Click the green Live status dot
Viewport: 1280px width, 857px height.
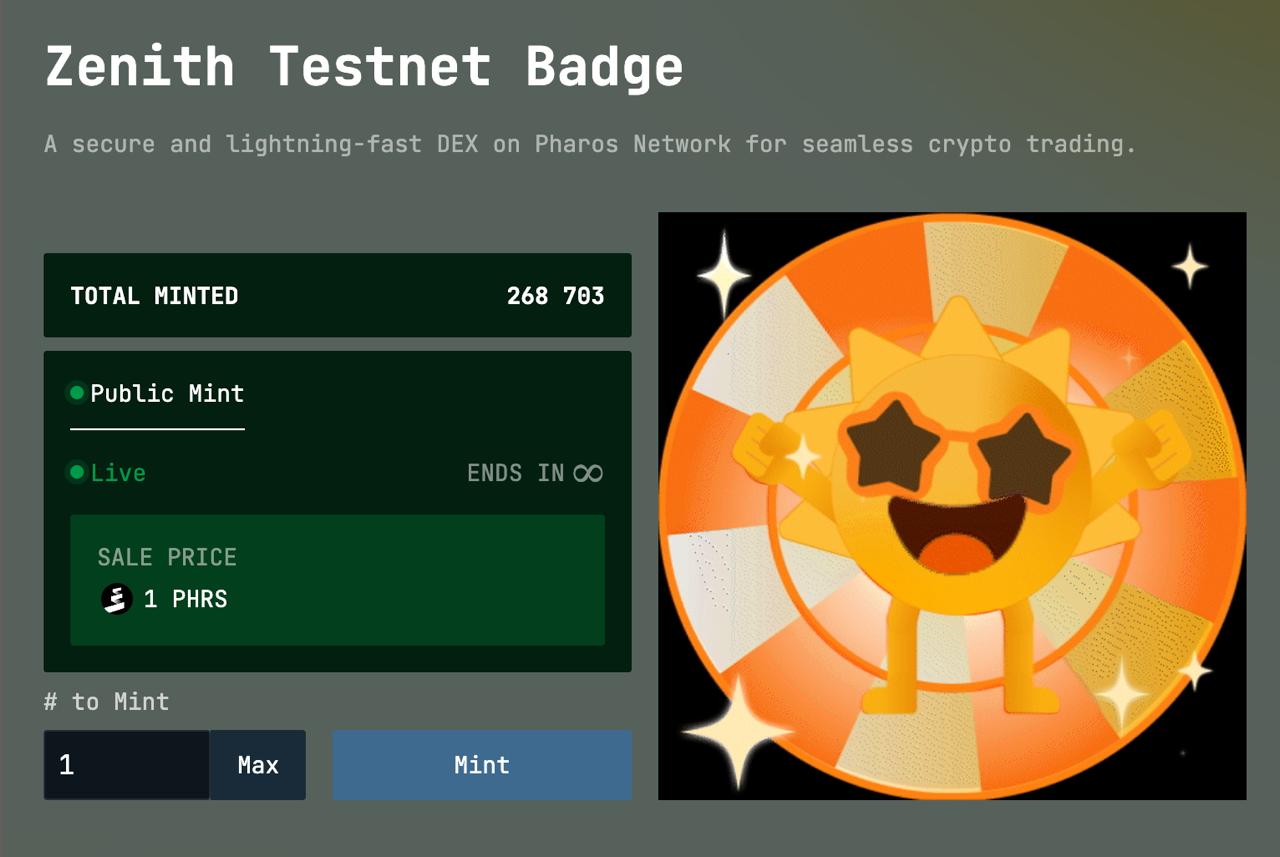(x=77, y=472)
